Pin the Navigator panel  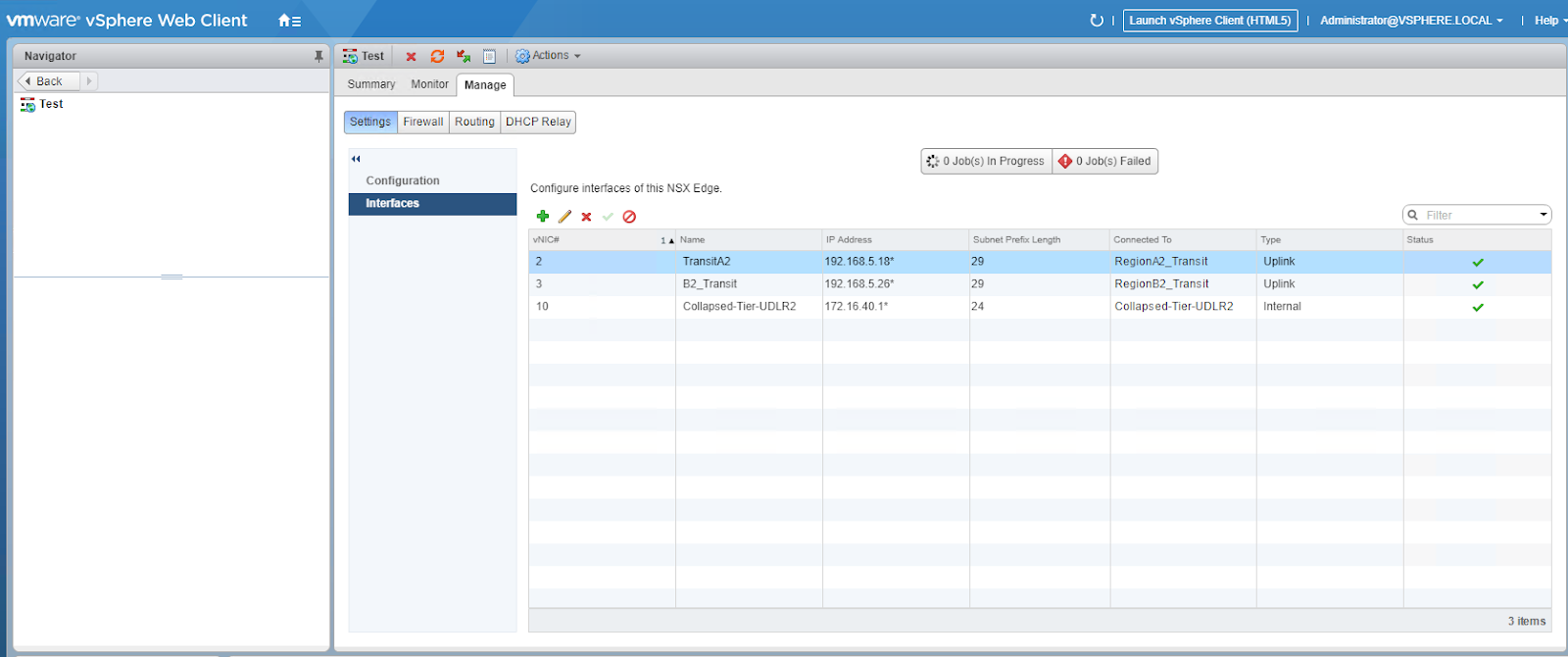tap(318, 56)
